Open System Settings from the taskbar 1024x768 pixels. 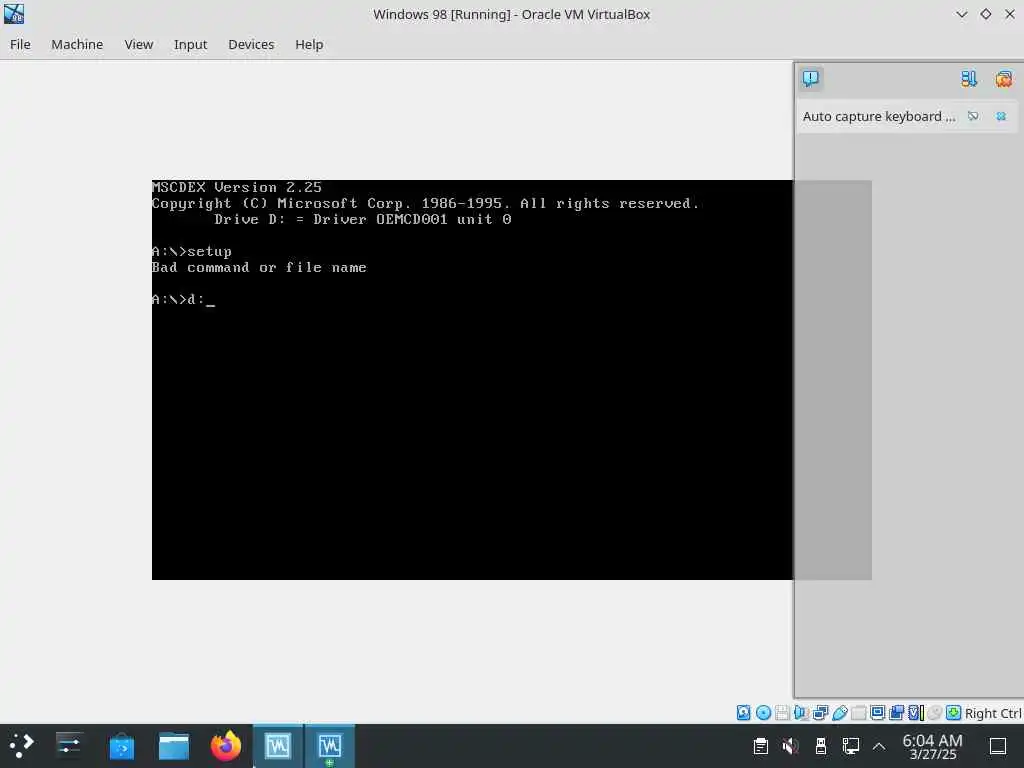click(69, 746)
